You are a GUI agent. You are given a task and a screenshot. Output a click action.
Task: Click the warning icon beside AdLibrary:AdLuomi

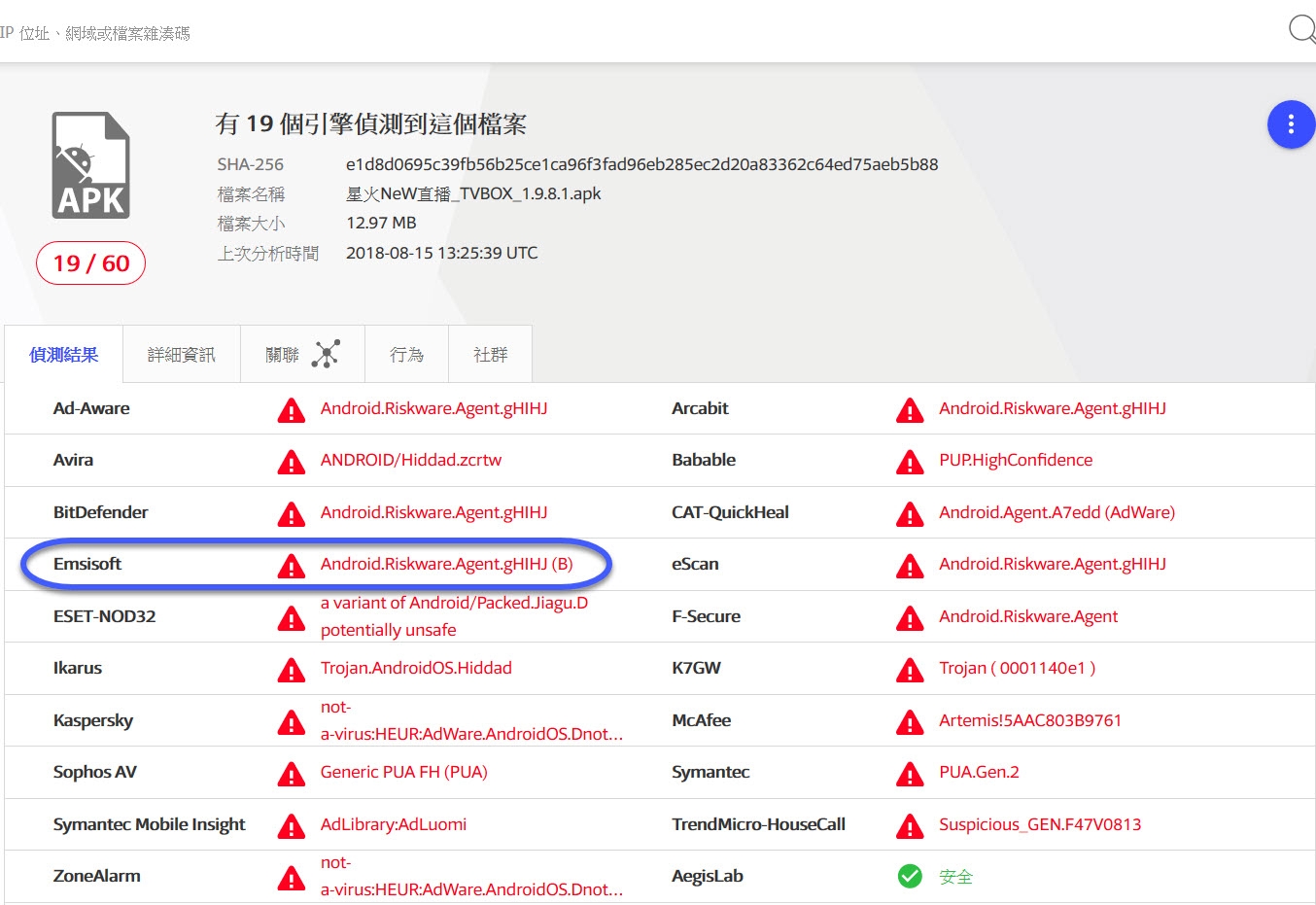(291, 826)
